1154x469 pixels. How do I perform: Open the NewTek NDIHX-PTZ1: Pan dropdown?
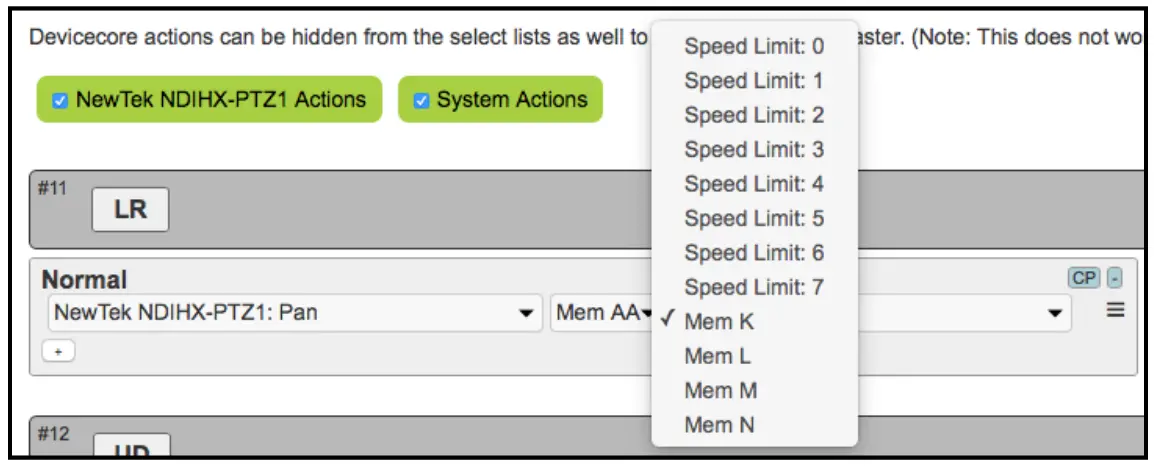click(293, 313)
